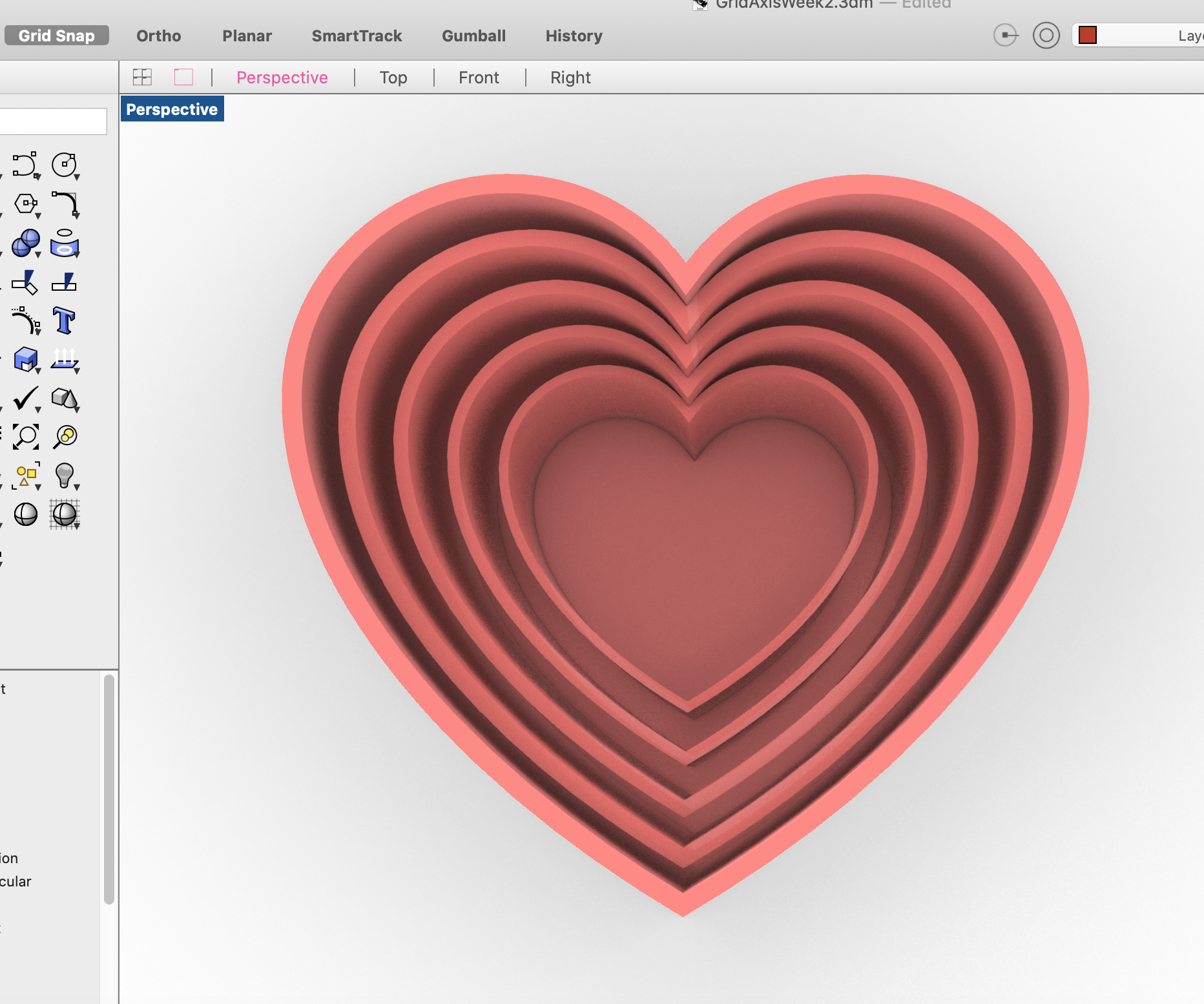Select the Zoom extents tool

[25, 437]
